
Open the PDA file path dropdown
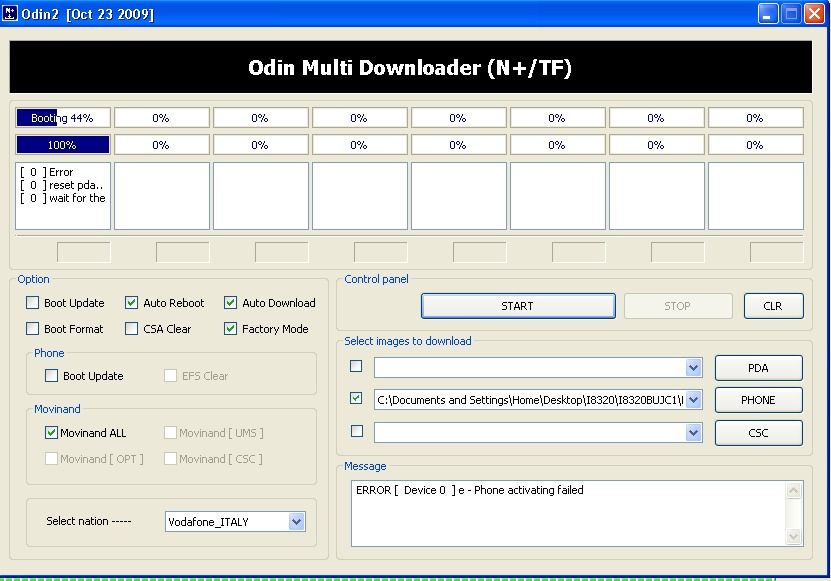(x=693, y=367)
